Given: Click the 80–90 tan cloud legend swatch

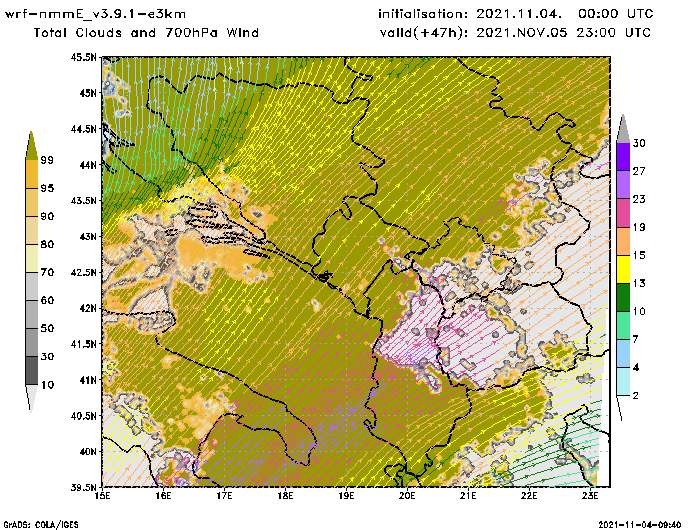Looking at the screenshot, I should click(32, 230).
